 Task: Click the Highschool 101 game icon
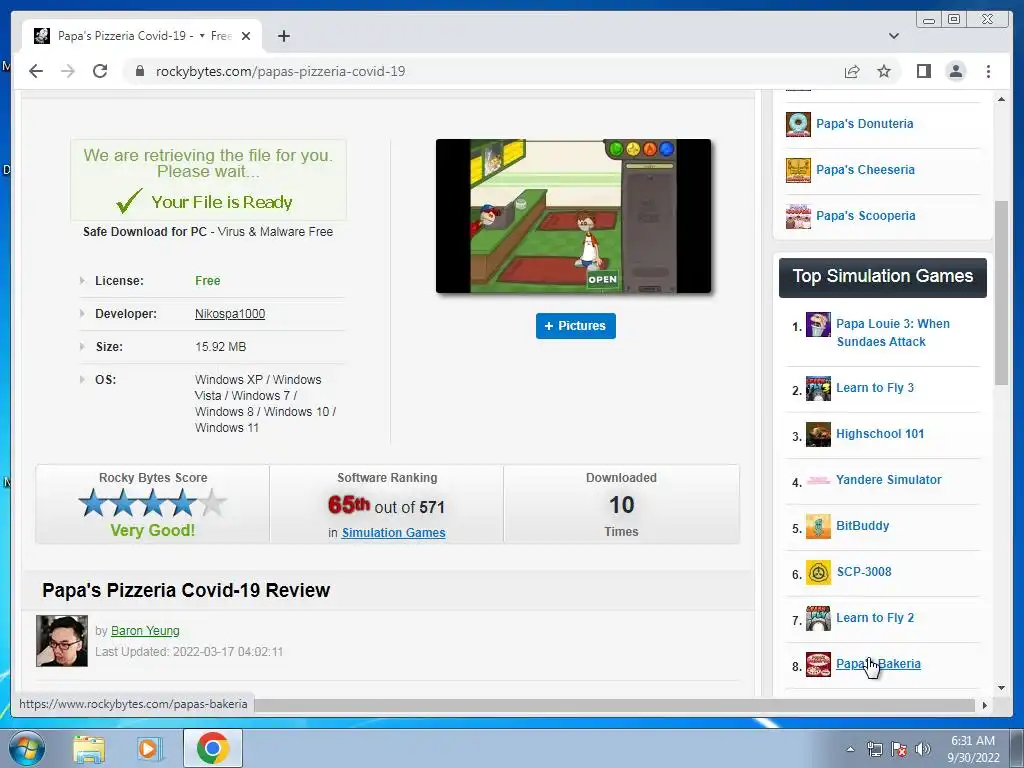(x=818, y=434)
